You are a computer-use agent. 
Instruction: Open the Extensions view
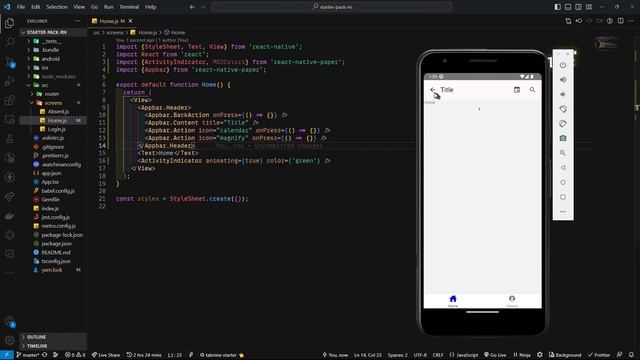tap(9, 100)
